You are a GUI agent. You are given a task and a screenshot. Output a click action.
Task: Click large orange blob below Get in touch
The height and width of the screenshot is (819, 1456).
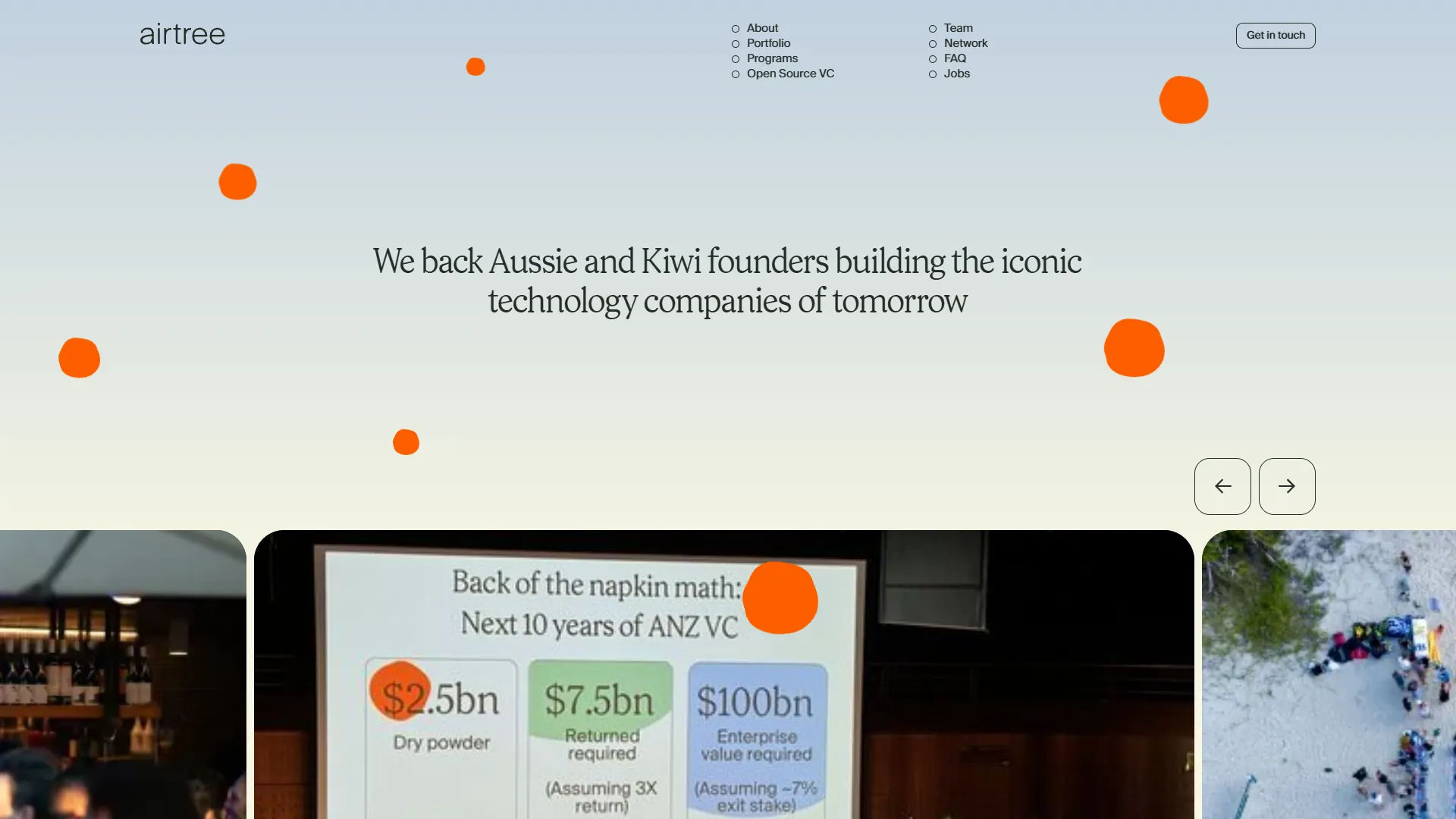click(1183, 100)
